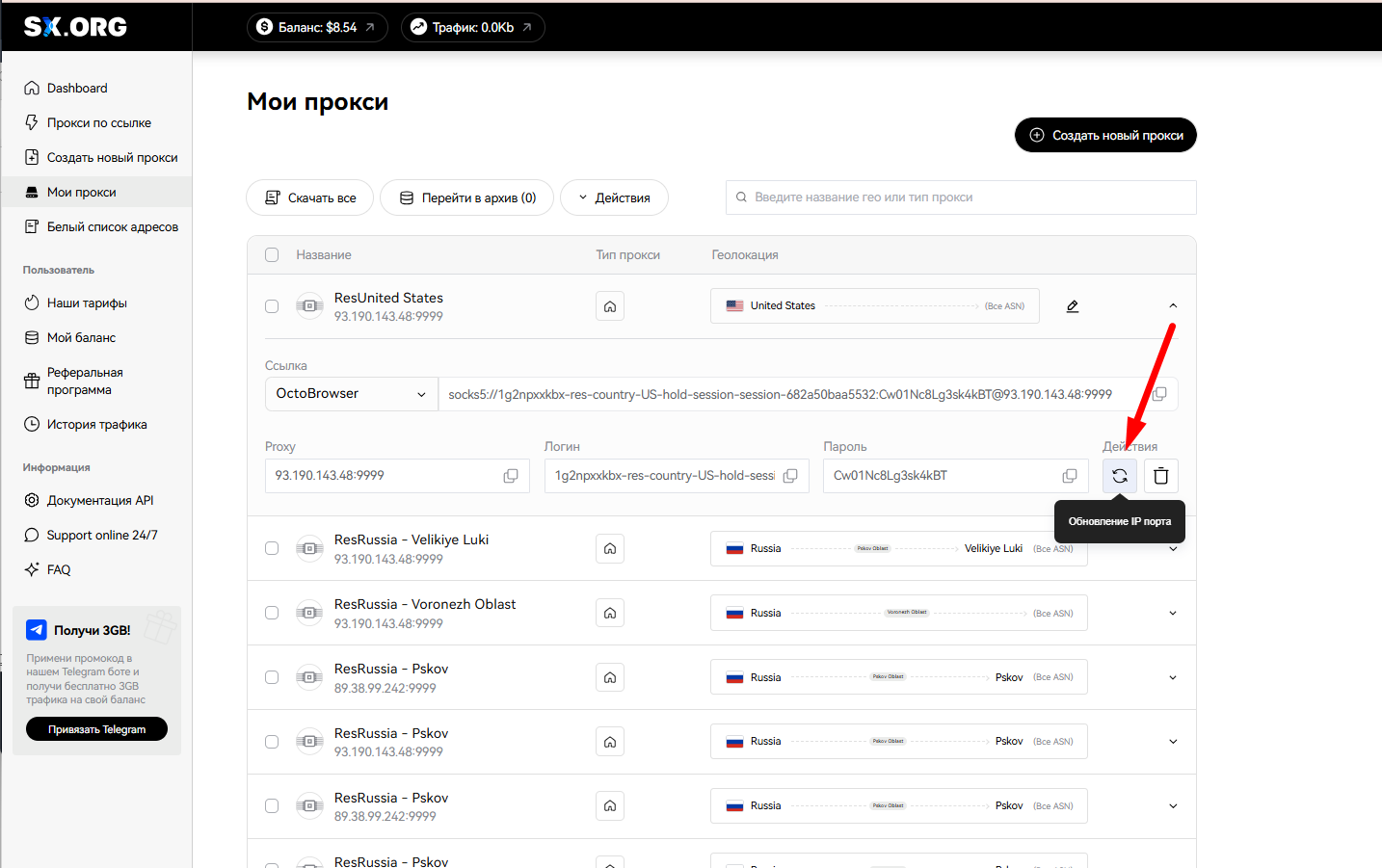The width and height of the screenshot is (1382, 868).
Task: Collapse the ResUnited States proxy row
Action: (x=1172, y=305)
